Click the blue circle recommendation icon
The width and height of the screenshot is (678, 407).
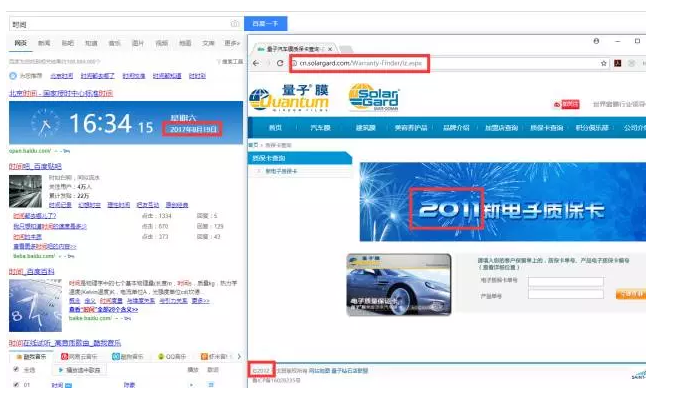[13, 76]
